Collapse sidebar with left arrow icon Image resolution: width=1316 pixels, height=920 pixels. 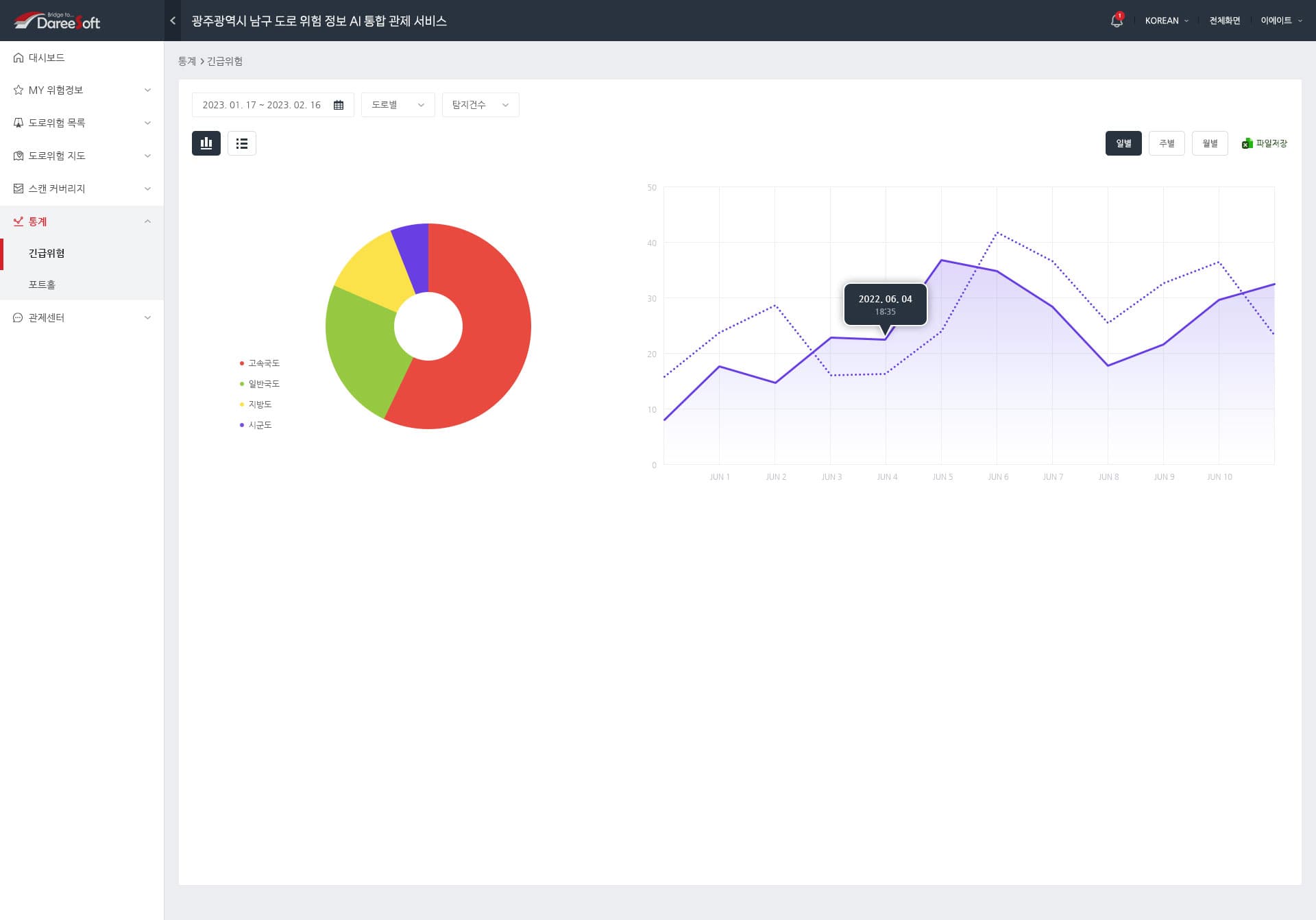click(x=173, y=21)
